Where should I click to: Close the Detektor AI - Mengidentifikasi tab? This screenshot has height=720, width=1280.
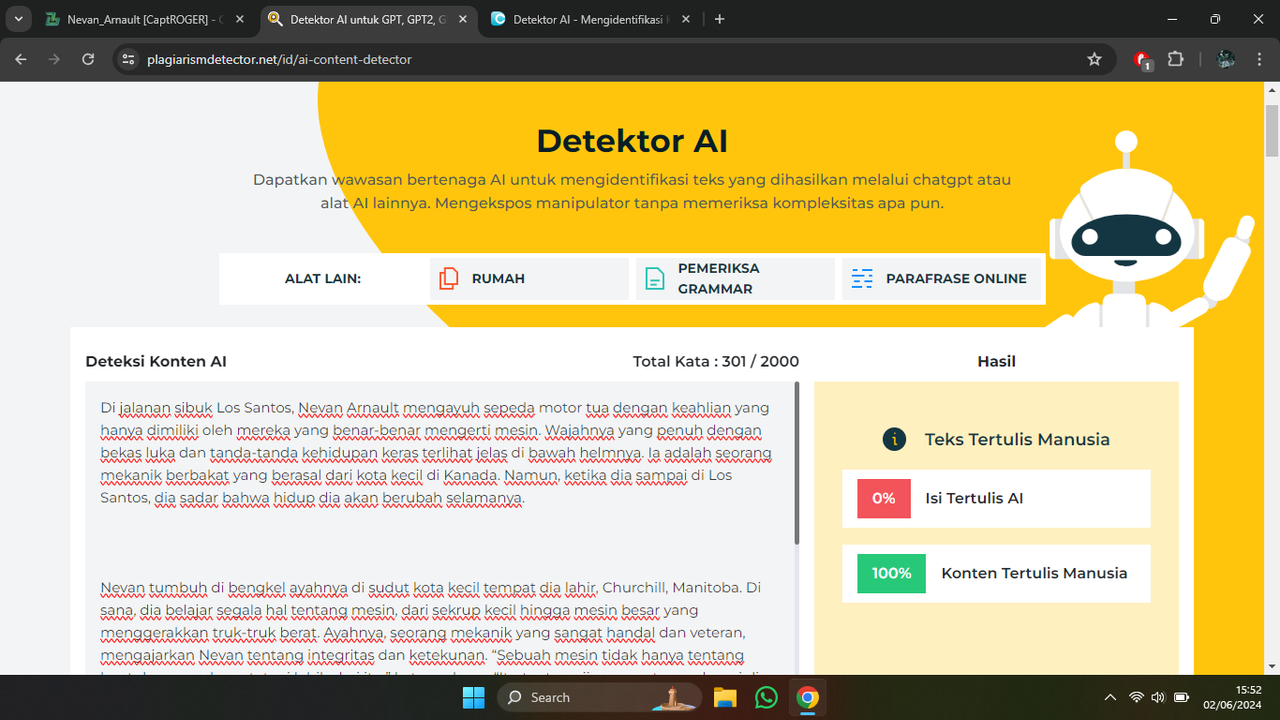(x=686, y=19)
